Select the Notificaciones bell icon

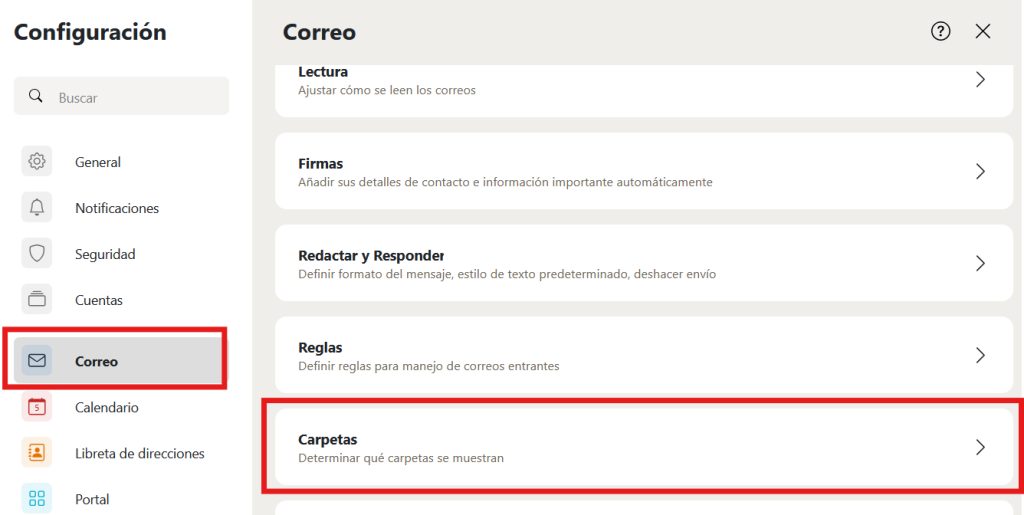[x=37, y=208]
